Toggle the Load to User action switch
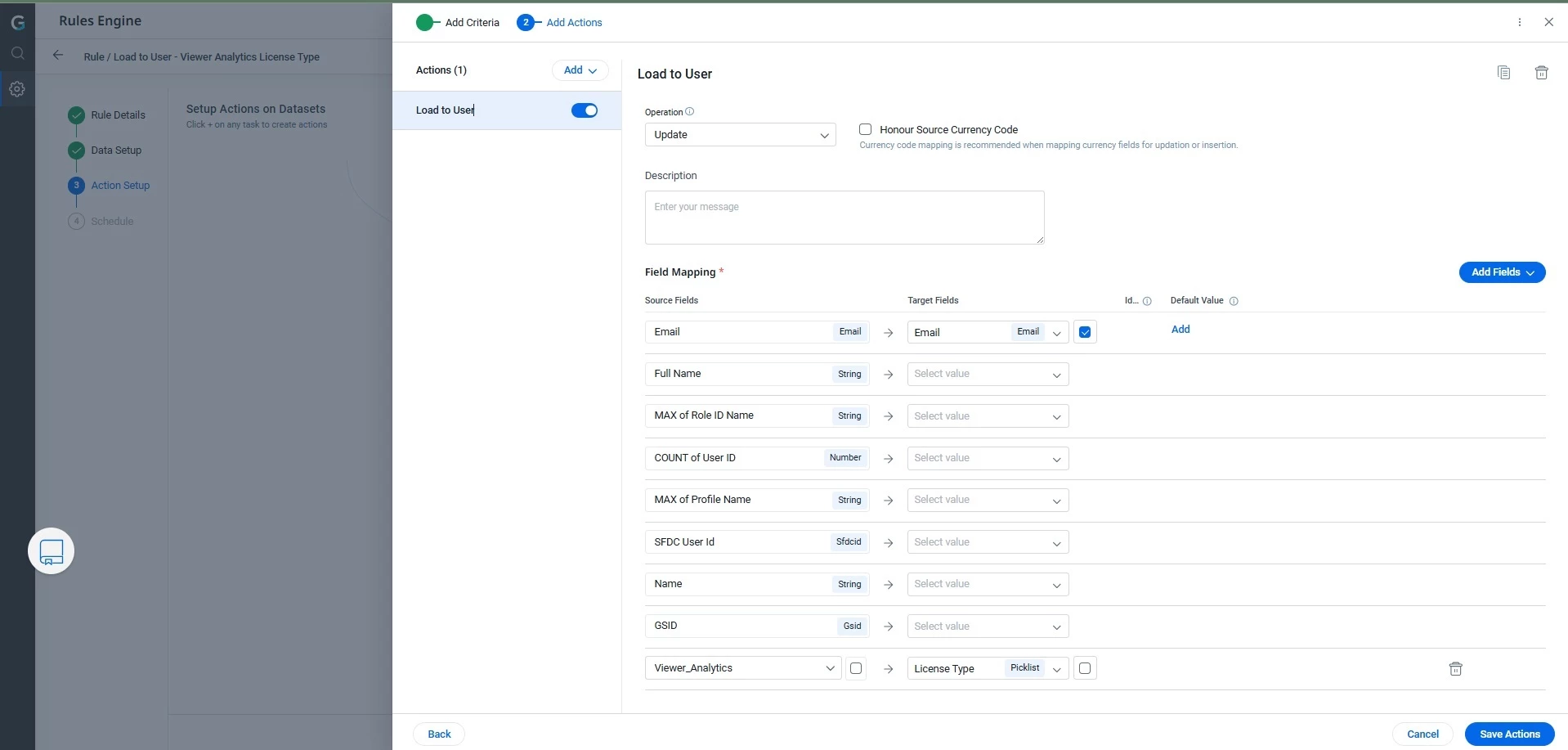 [585, 110]
